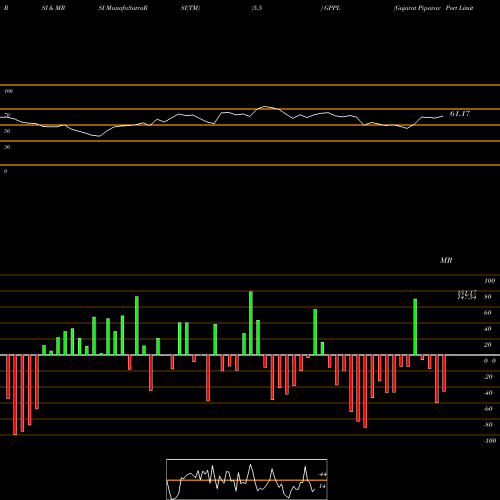Click the -100 label on MR axis

pos(490,441)
